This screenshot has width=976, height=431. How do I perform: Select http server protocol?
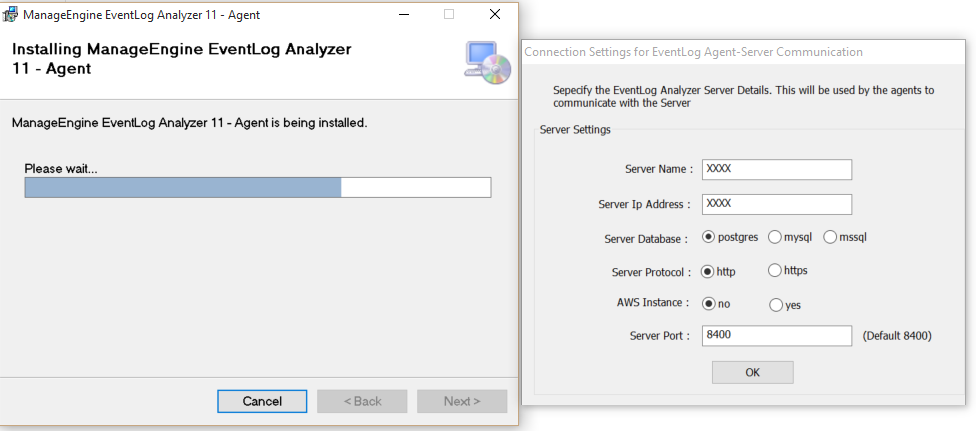click(x=709, y=271)
